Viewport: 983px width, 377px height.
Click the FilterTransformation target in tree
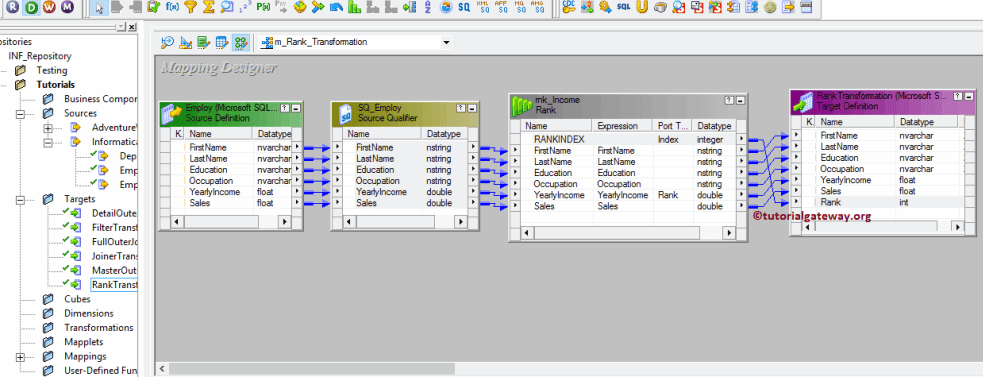114,227
